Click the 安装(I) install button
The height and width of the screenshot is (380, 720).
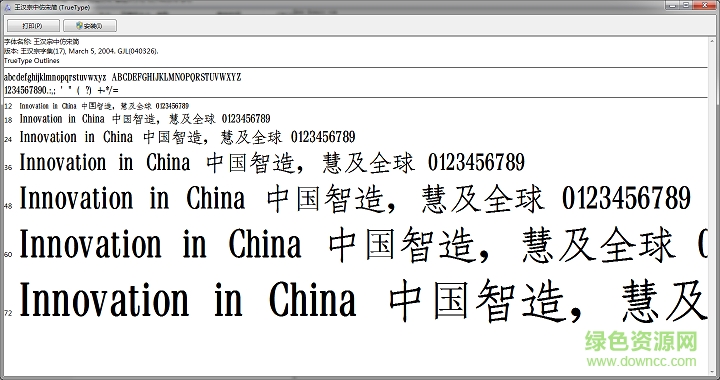[x=90, y=26]
